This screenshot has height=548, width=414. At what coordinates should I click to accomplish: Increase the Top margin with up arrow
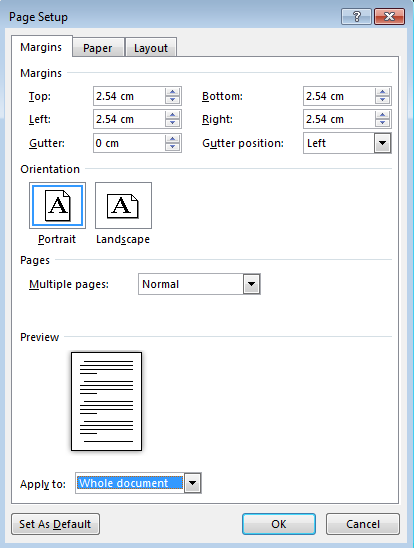(x=172, y=92)
